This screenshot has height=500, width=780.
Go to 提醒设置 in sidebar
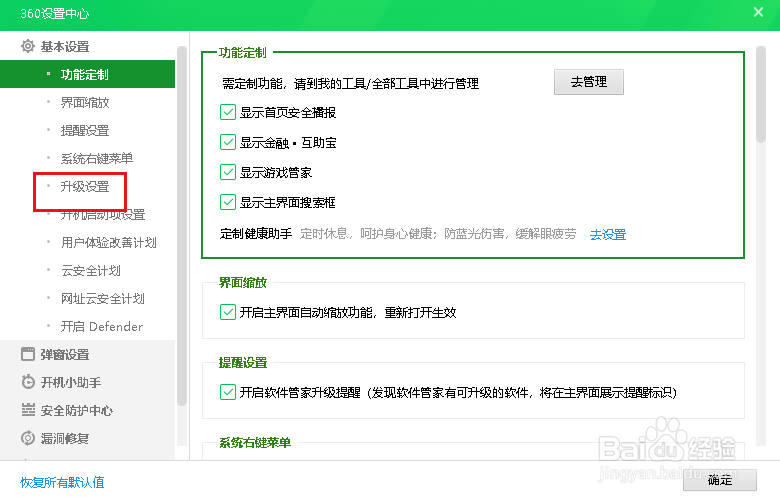click(85, 130)
